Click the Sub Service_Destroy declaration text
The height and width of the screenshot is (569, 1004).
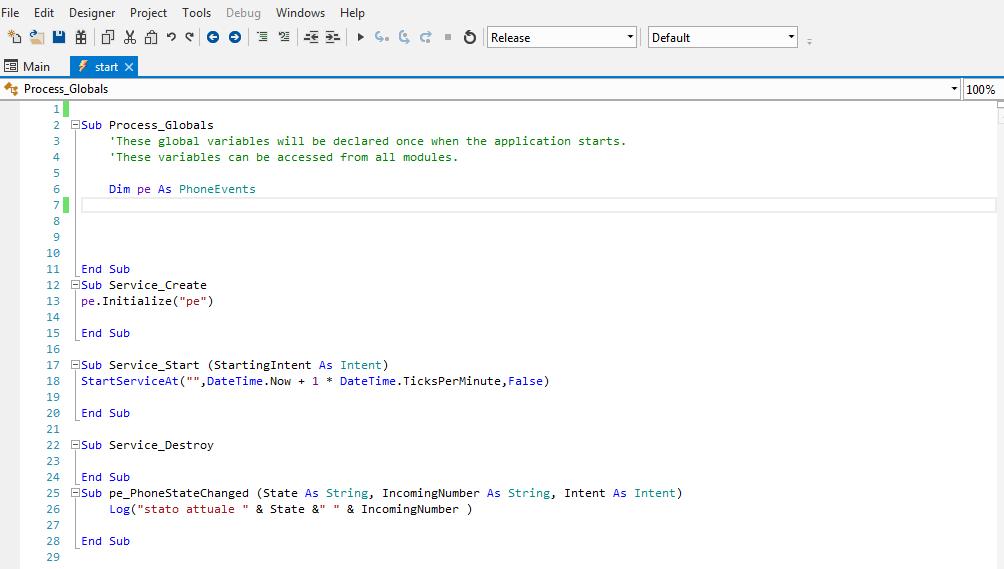click(147, 445)
